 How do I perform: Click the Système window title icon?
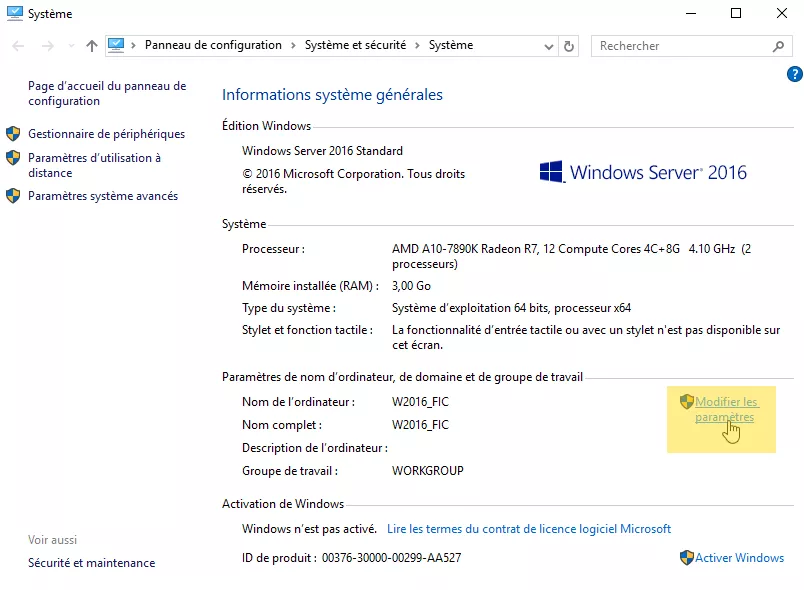[15, 13]
